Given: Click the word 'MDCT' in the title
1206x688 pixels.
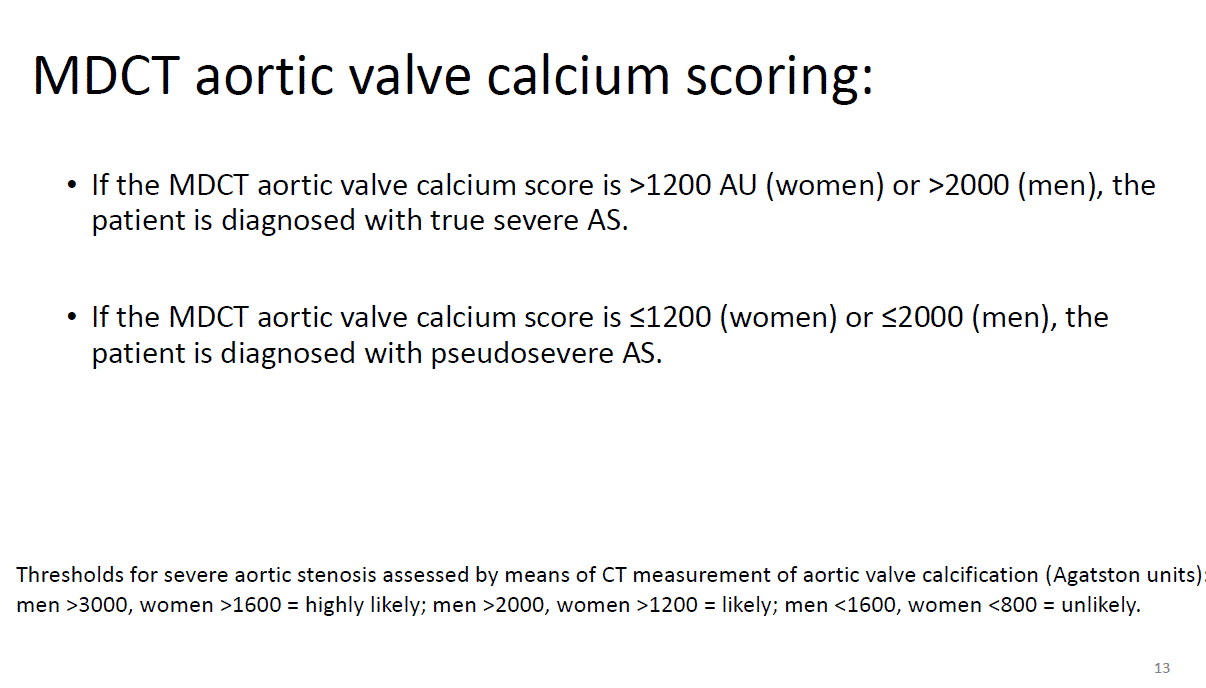Looking at the screenshot, I should 106,76.
